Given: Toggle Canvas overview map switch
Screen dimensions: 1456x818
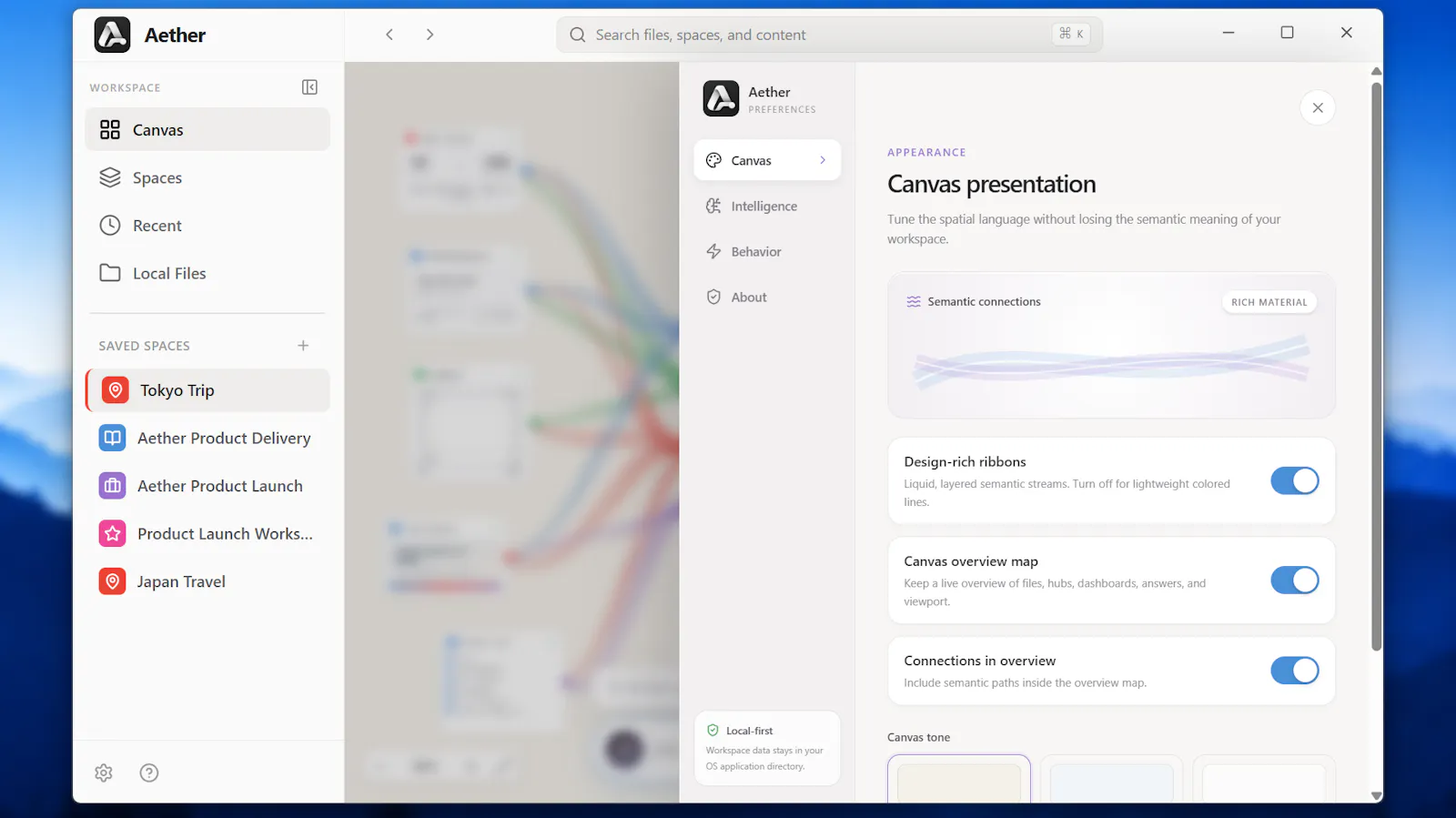Looking at the screenshot, I should tap(1295, 580).
